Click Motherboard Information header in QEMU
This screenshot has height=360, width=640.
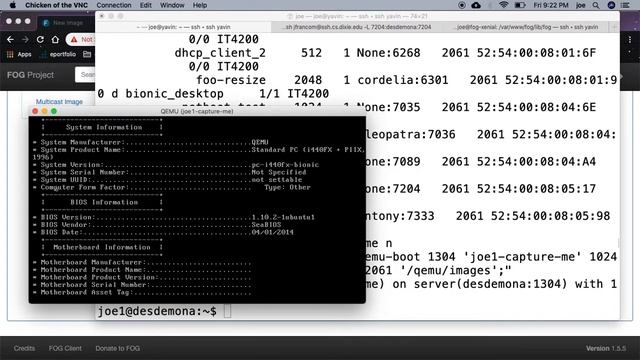coord(102,247)
